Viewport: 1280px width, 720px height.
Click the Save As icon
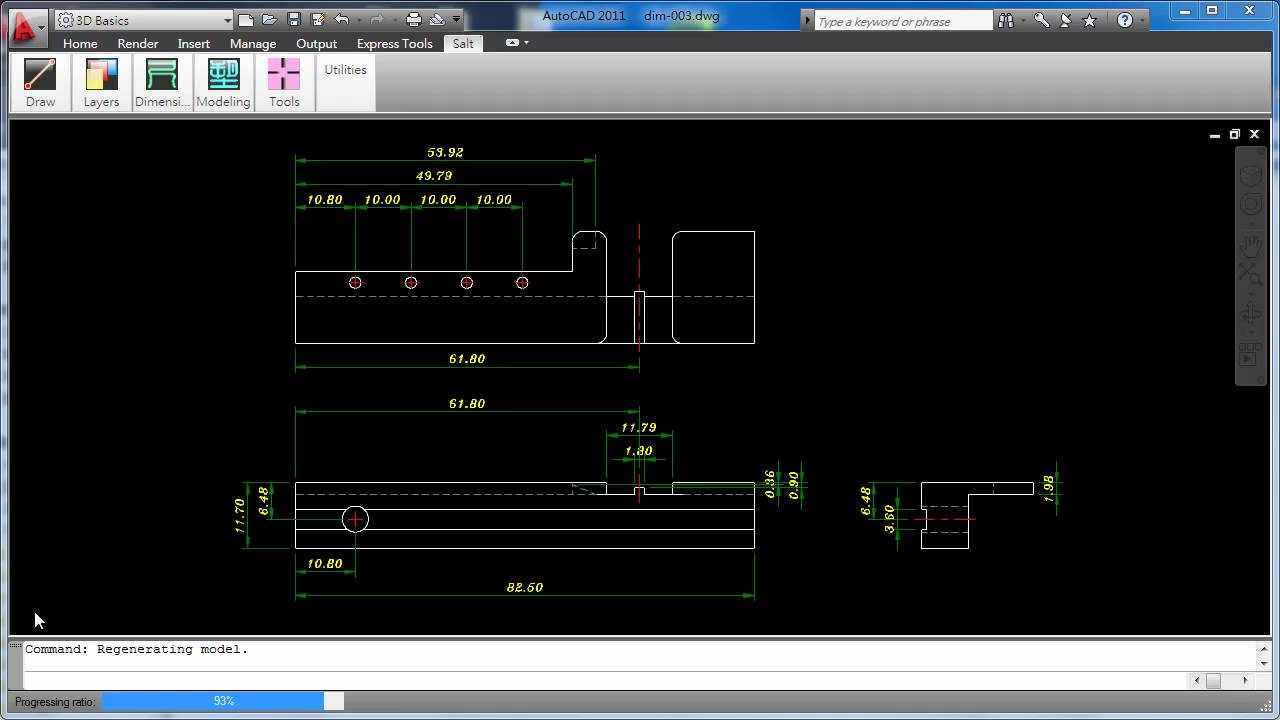coord(318,19)
